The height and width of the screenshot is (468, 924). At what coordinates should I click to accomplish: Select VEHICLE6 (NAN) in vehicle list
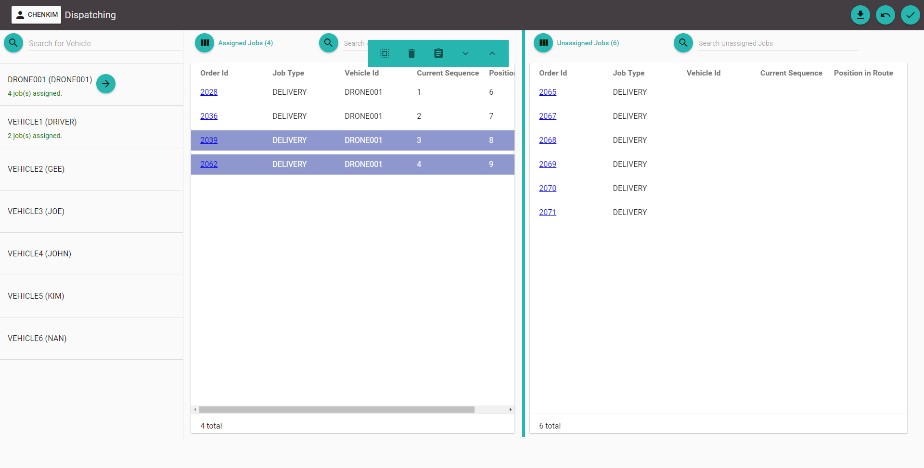91,338
